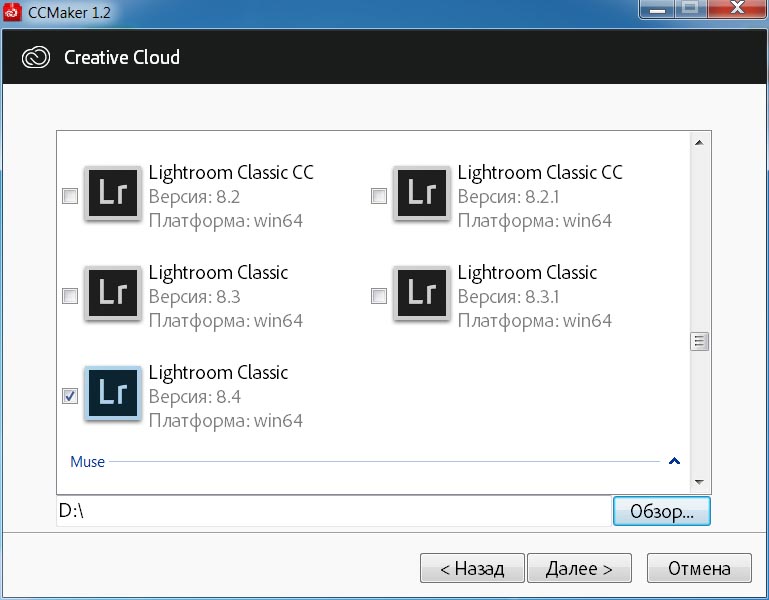Click the scrollbar down arrow
The height and width of the screenshot is (600, 769).
(699, 482)
